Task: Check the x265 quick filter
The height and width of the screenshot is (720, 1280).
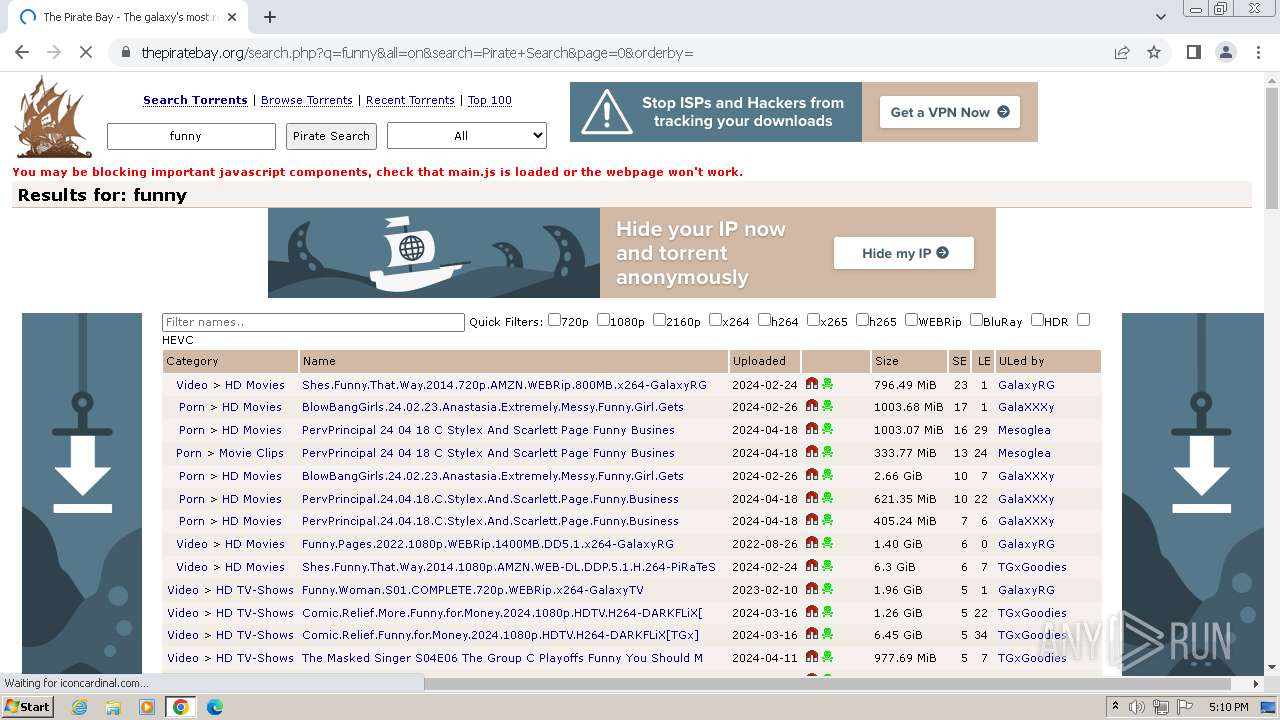Action: [x=813, y=320]
